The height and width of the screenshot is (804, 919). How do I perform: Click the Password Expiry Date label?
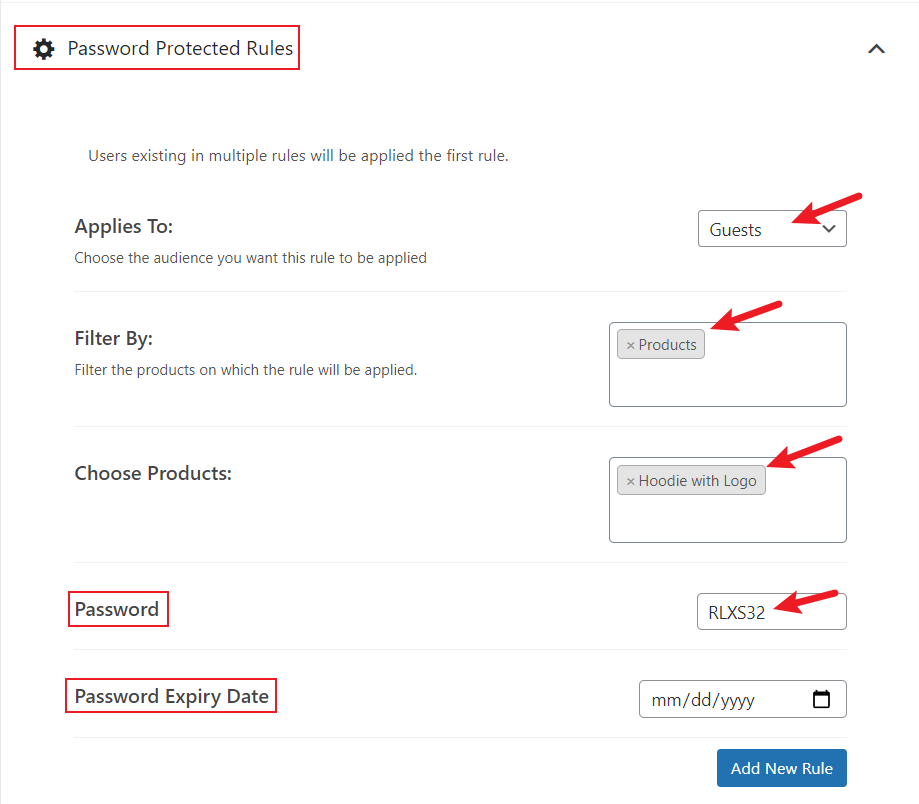[x=171, y=696]
